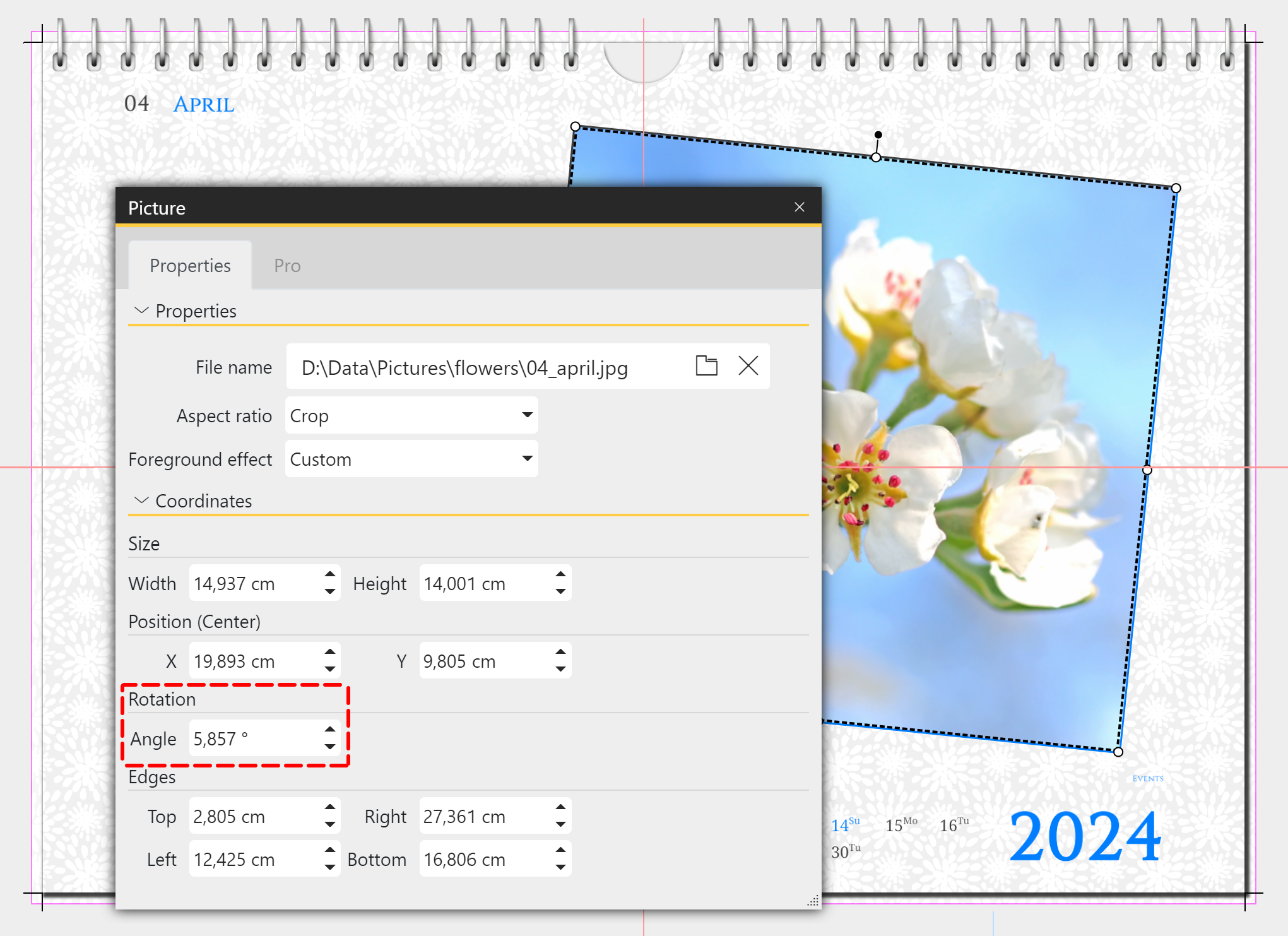The height and width of the screenshot is (936, 1288).
Task: Click the dialog resize grip at corner
Action: click(813, 901)
